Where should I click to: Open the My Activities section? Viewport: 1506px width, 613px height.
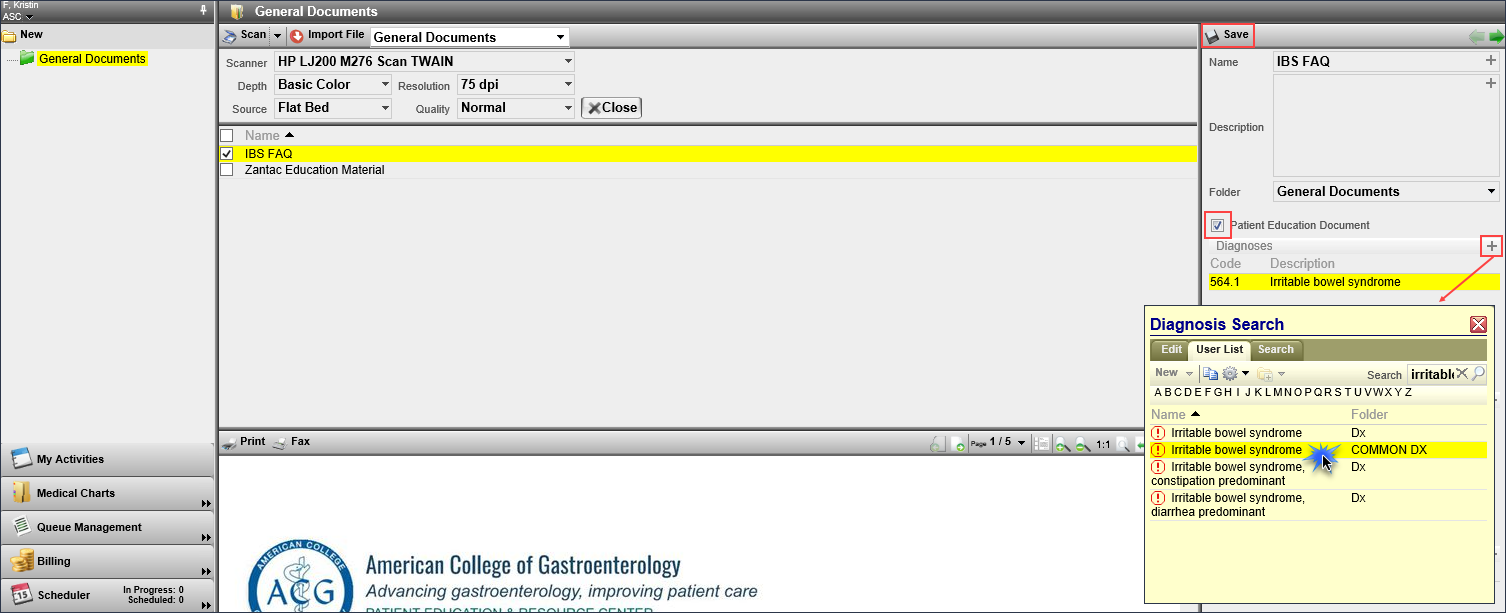coord(108,459)
